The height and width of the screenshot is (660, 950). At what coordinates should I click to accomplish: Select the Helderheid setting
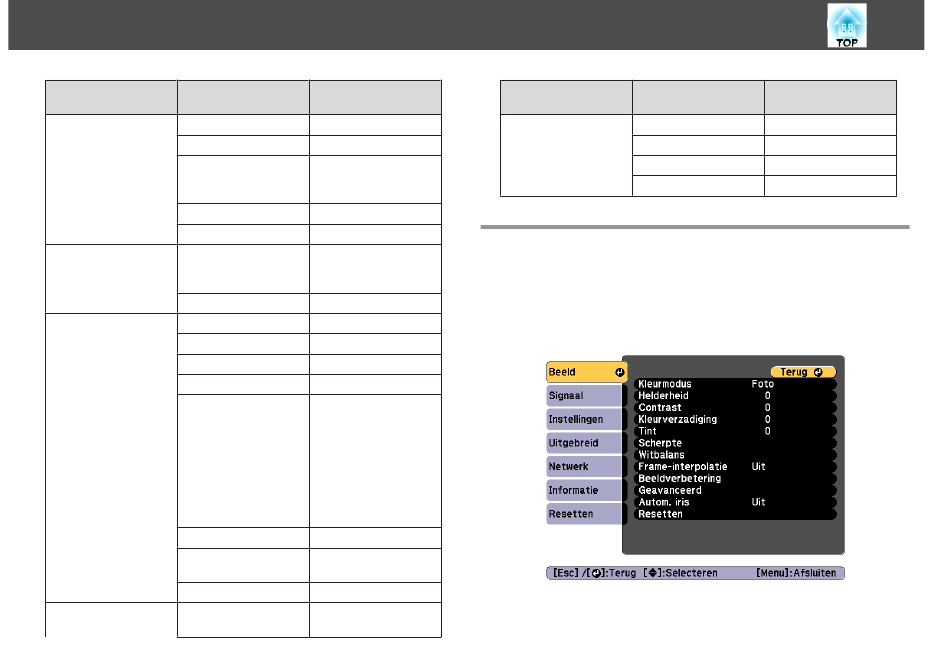click(x=735, y=396)
